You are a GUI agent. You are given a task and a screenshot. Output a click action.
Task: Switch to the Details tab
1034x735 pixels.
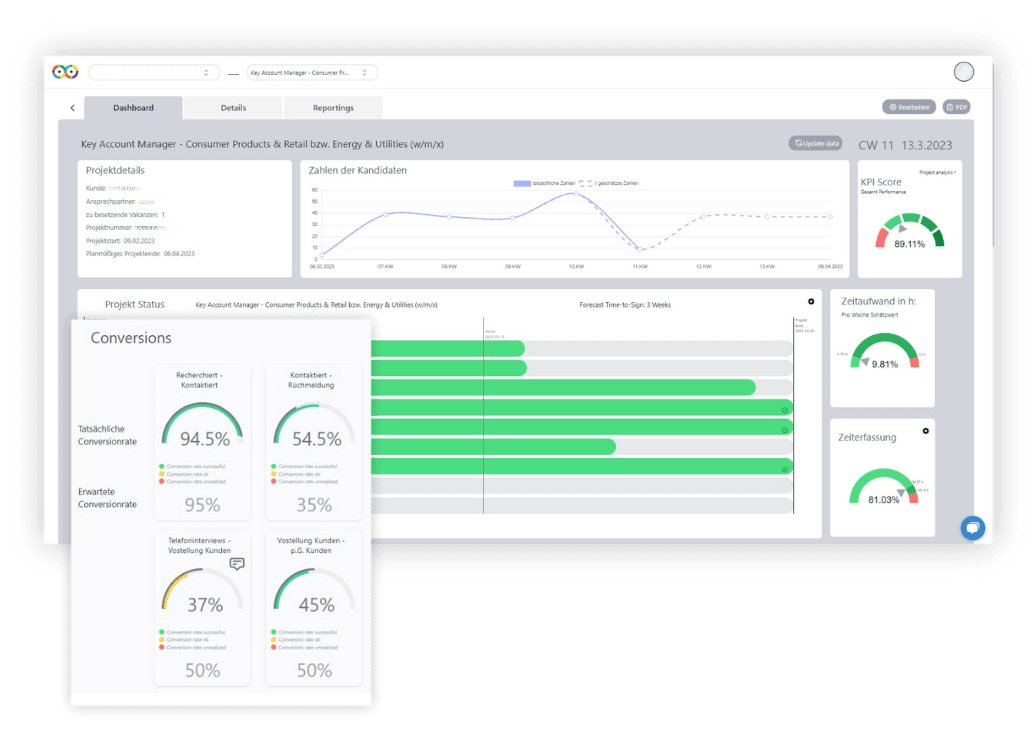[x=233, y=108]
